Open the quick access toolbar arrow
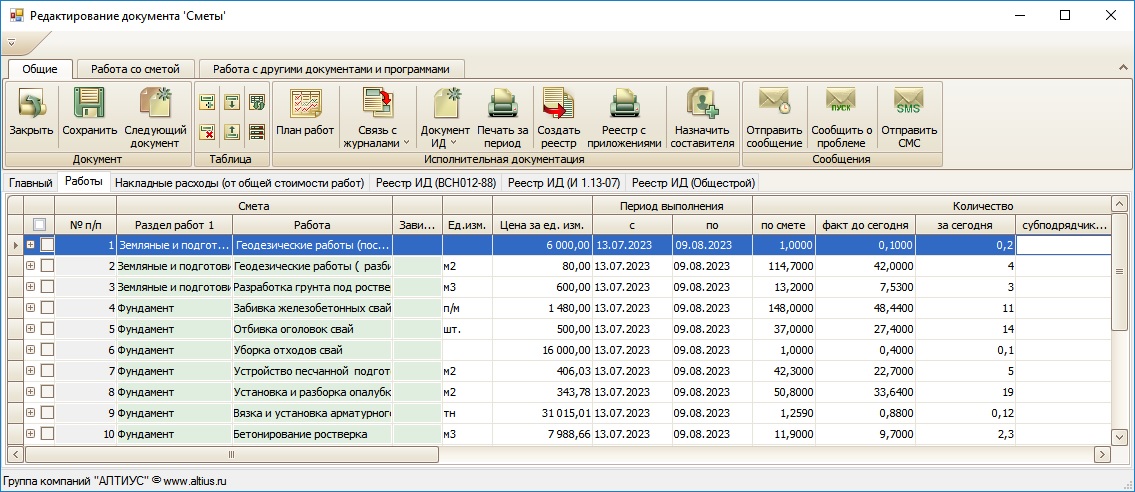This screenshot has height=492, width=1135. [11, 43]
